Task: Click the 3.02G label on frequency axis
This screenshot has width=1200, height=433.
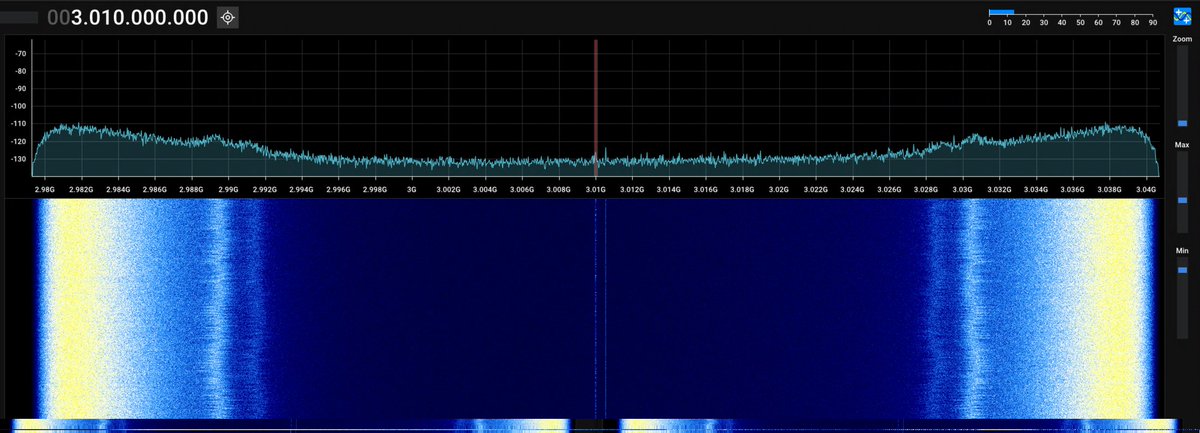Action: (779, 188)
